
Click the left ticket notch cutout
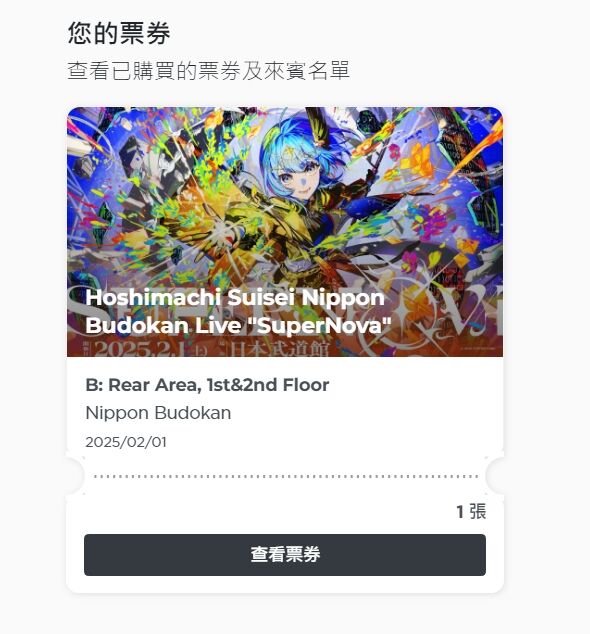[74, 476]
